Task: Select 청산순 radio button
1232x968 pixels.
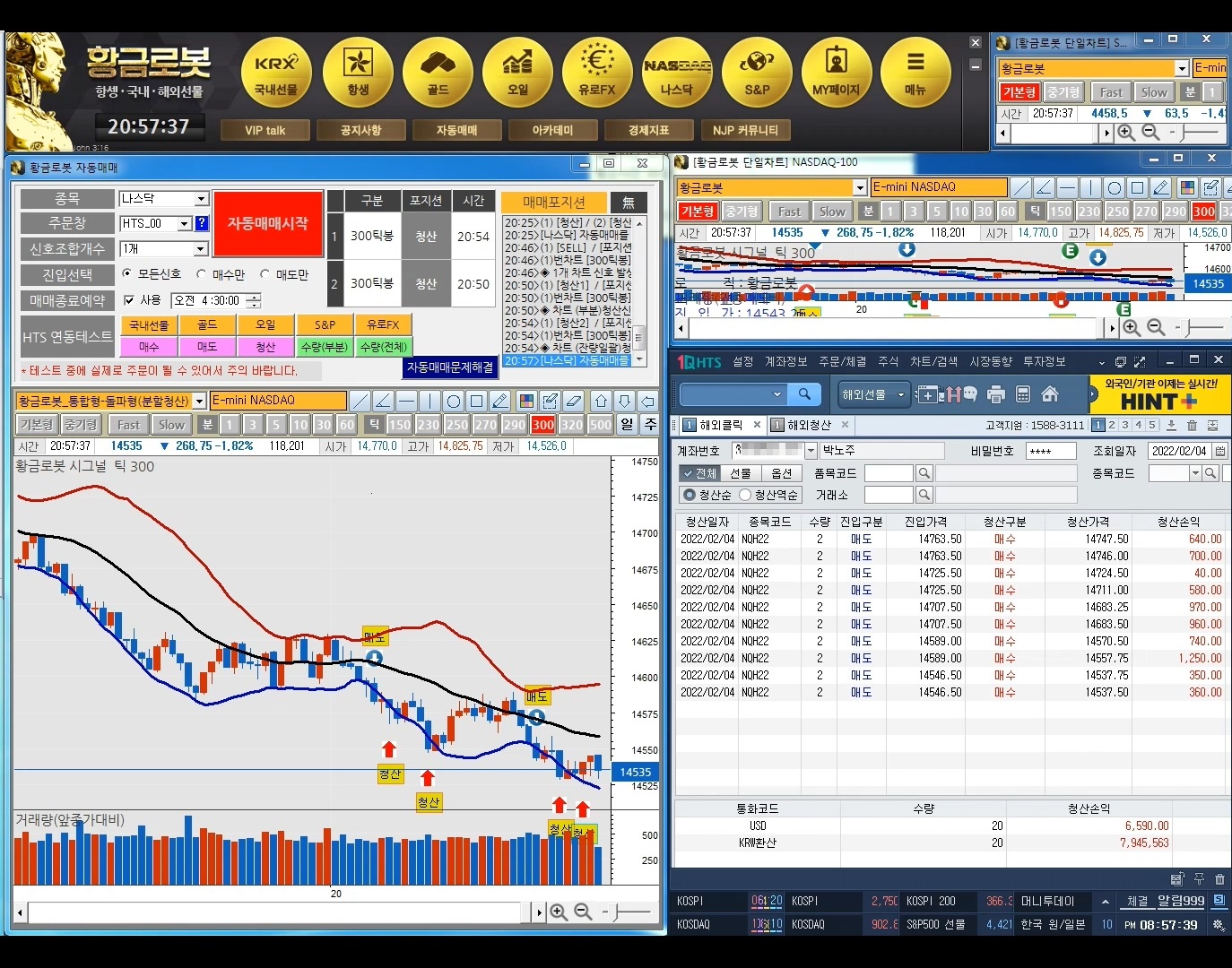Action: 690,495
